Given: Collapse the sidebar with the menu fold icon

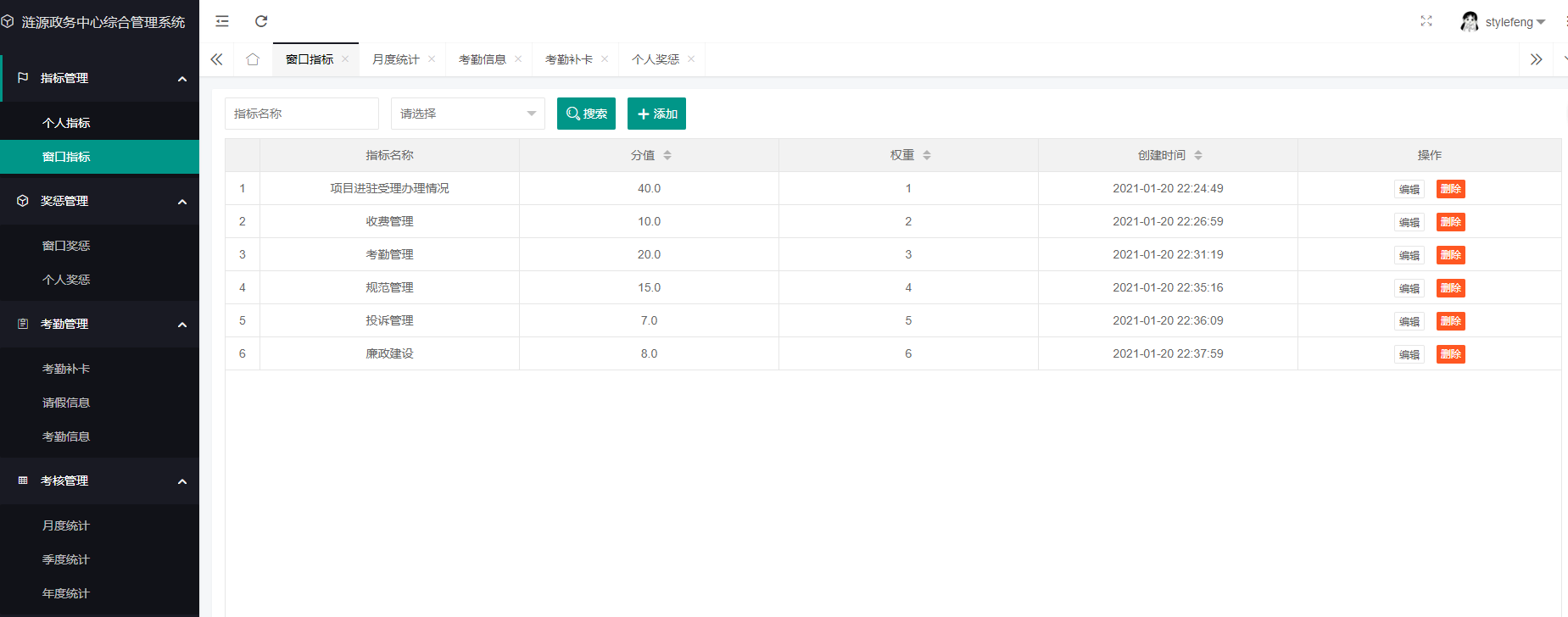Looking at the screenshot, I should click(x=222, y=21).
